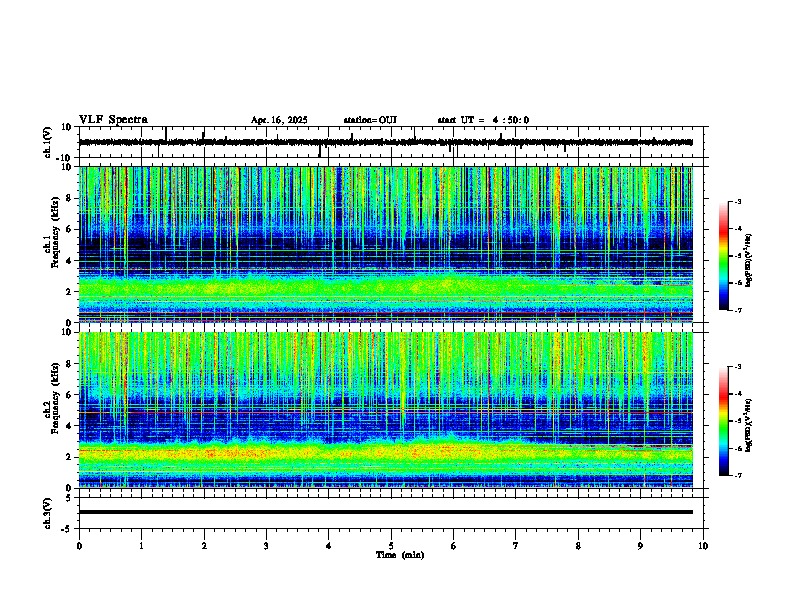Click "6" kHz tick on ch.1 spectrogram

point(70,230)
